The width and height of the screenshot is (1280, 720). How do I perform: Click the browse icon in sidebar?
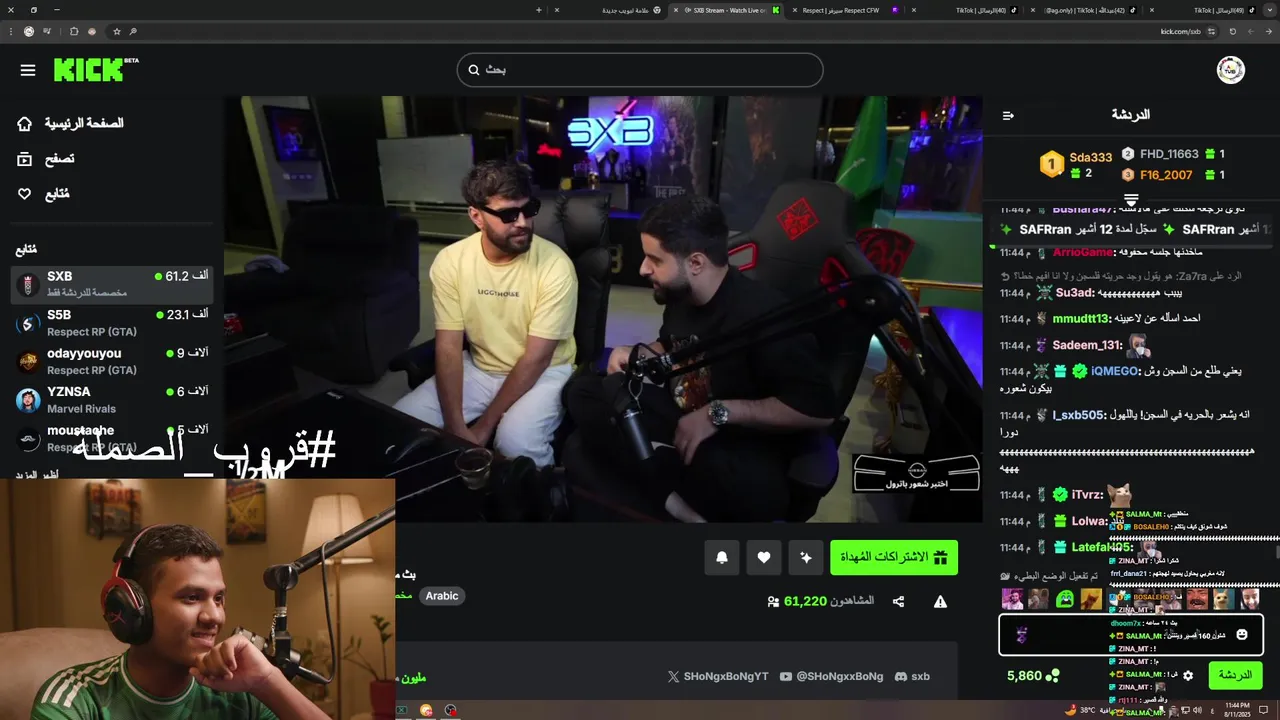click(x=25, y=158)
